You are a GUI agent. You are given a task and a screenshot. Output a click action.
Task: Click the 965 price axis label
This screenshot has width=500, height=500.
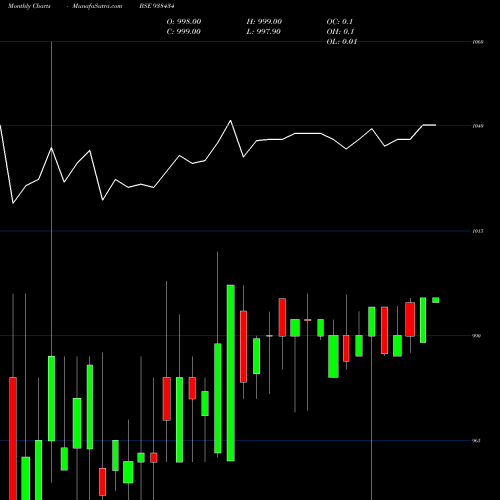click(477, 441)
